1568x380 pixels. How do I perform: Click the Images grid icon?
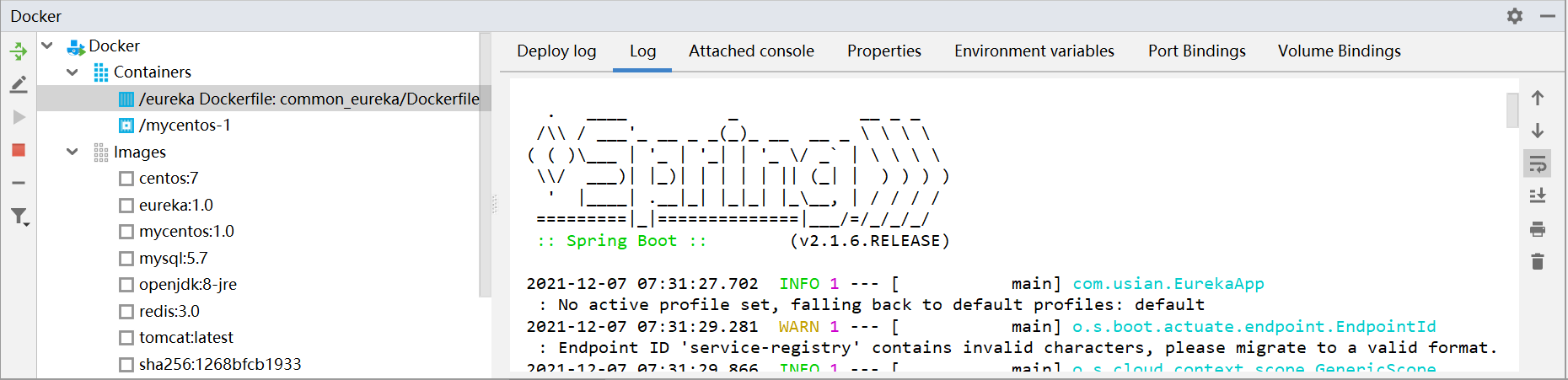[101, 153]
